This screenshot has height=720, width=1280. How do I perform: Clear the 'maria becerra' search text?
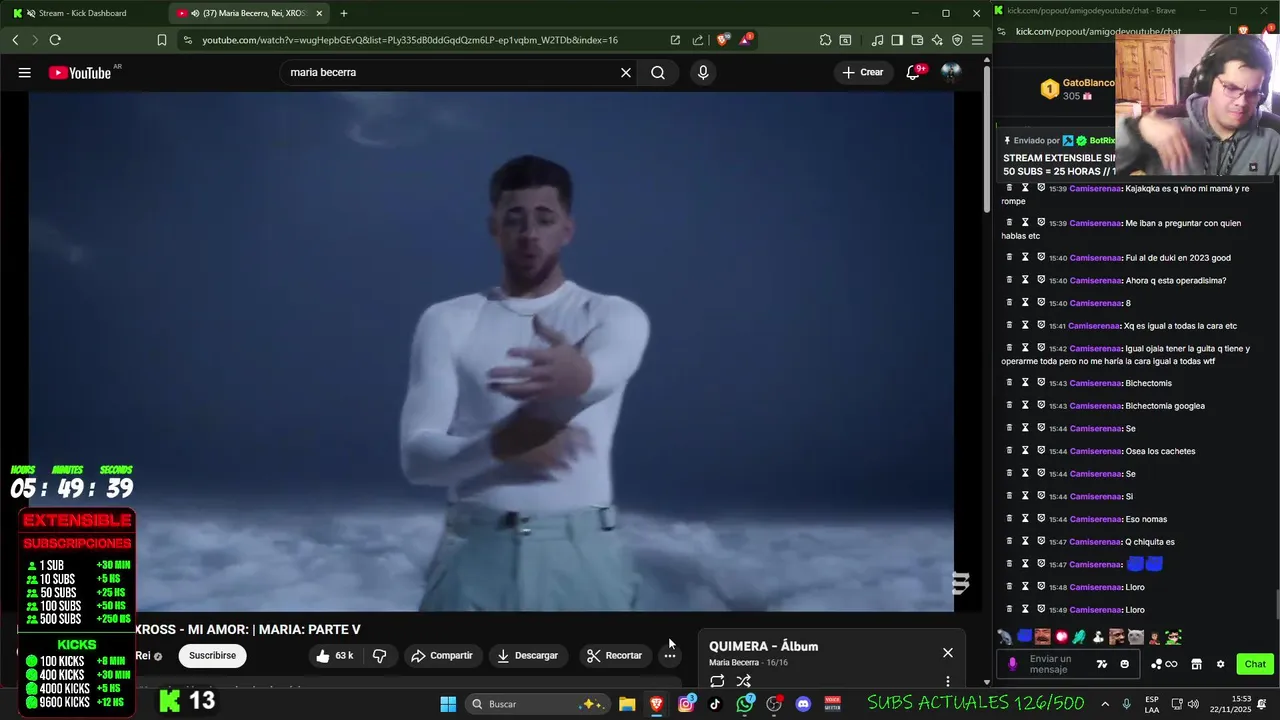[x=626, y=72]
